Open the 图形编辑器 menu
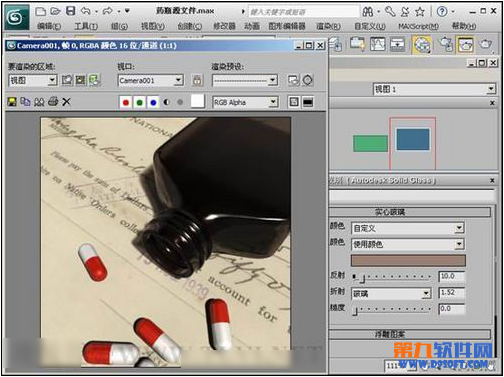This screenshot has width=504, height=377. [287, 26]
